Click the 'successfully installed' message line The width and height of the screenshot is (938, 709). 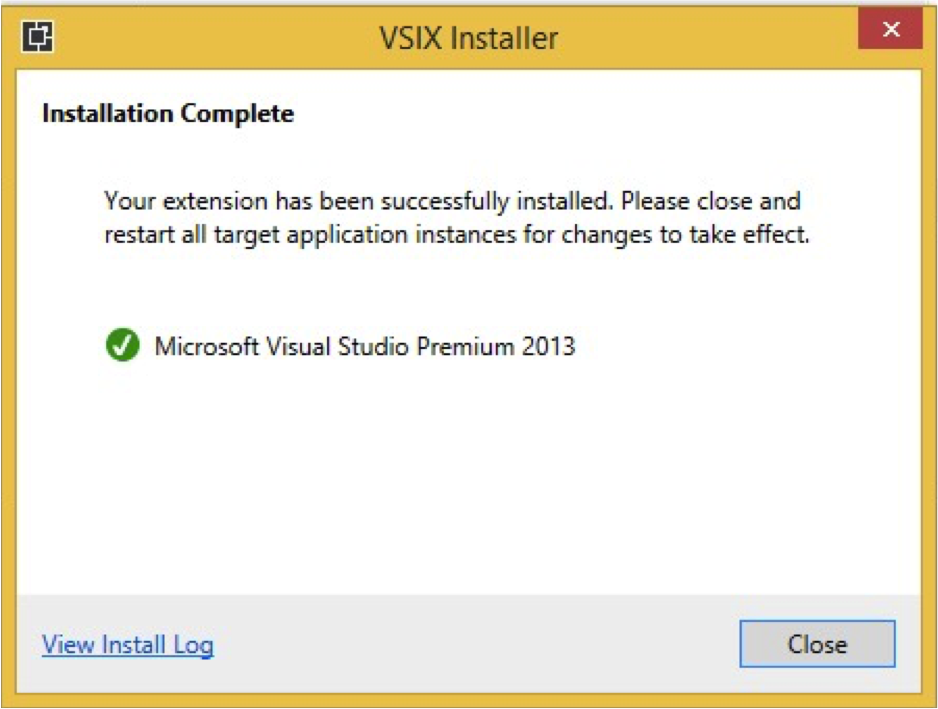click(x=452, y=201)
